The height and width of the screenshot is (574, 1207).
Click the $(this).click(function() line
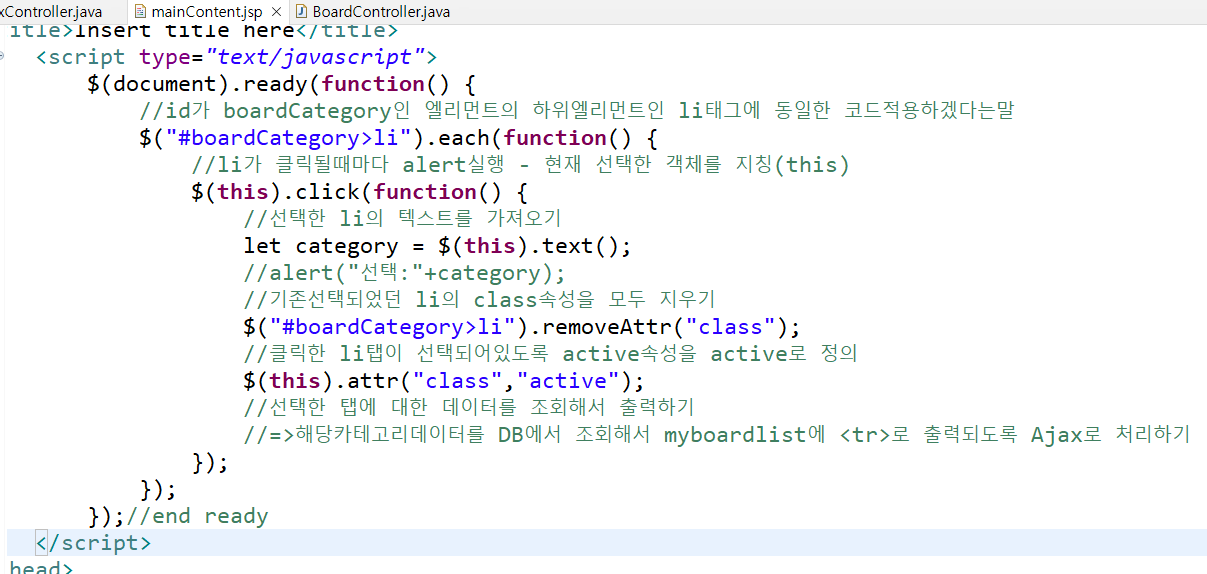[359, 192]
